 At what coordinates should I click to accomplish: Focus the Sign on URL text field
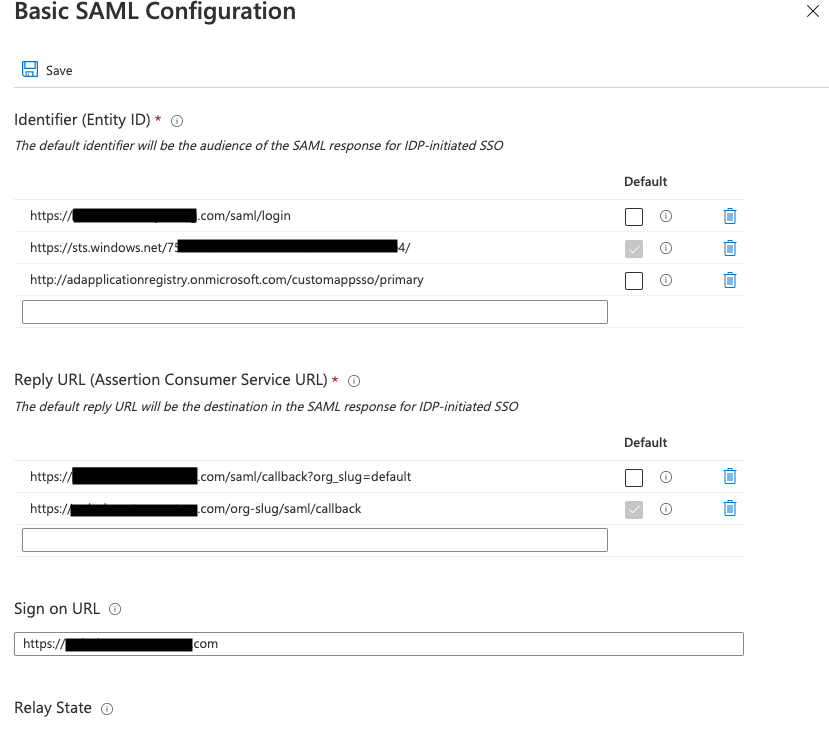pyautogui.click(x=379, y=644)
